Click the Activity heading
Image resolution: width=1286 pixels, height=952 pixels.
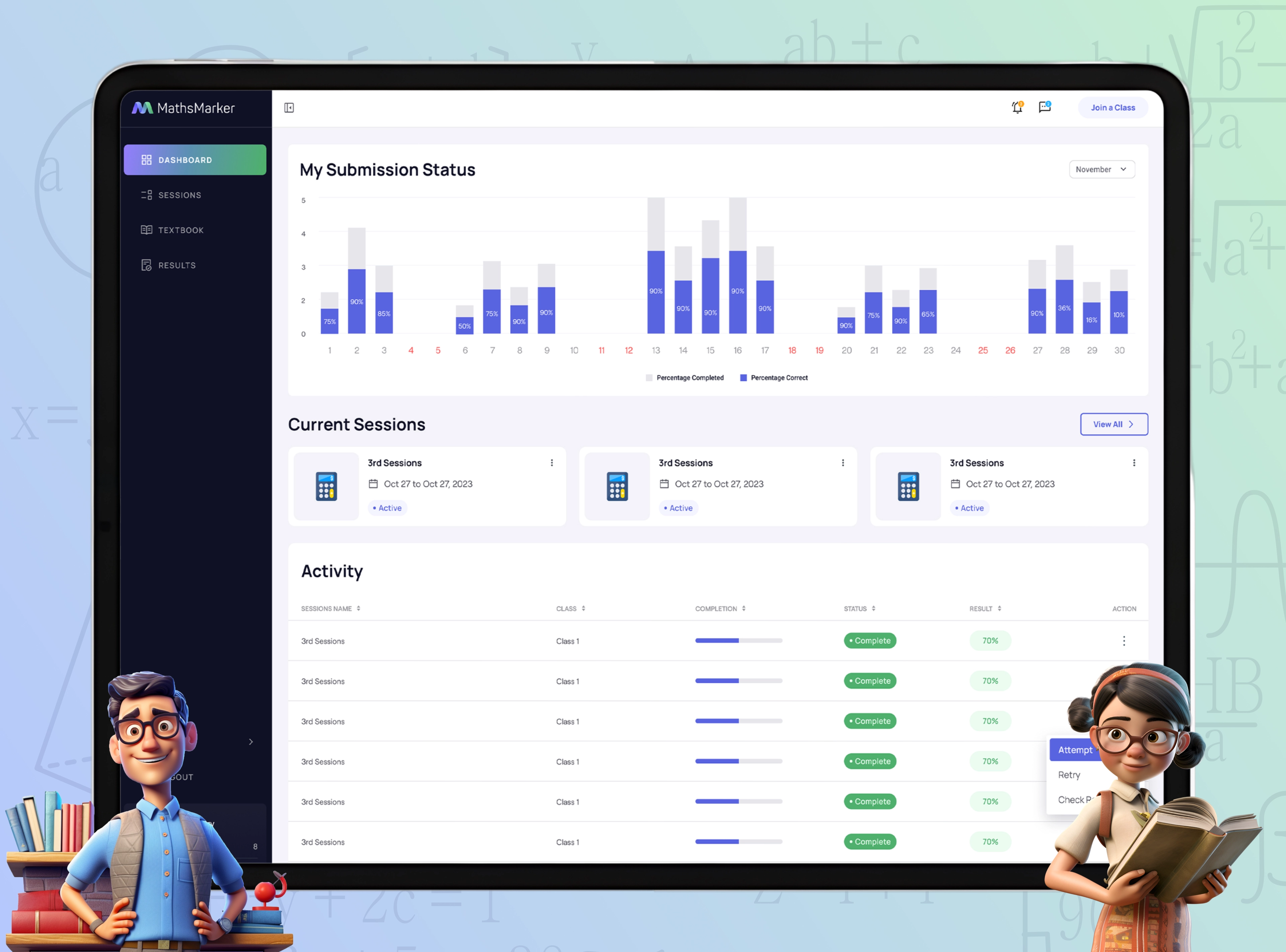click(332, 571)
